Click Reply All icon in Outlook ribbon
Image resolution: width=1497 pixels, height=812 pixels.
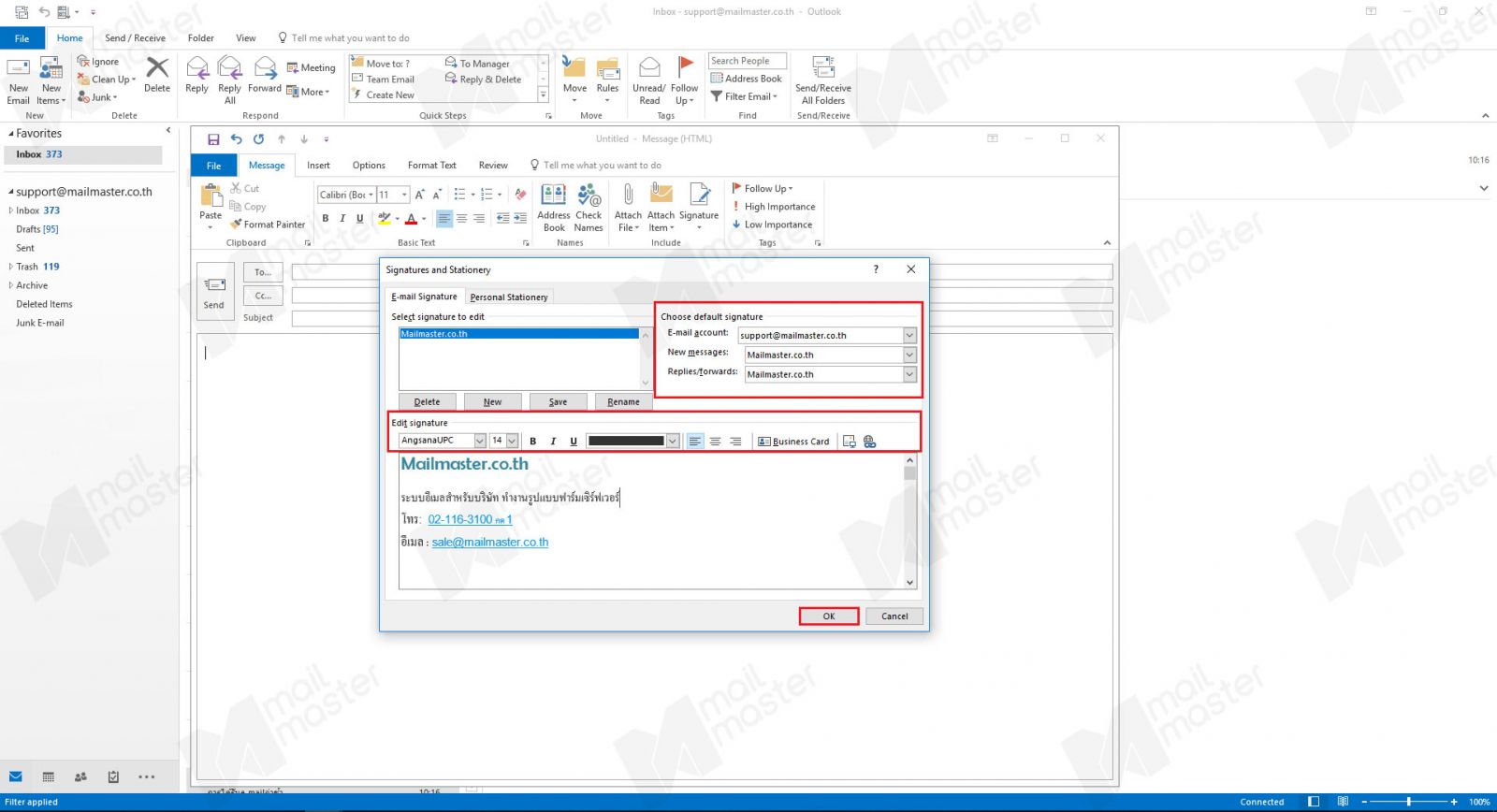[x=229, y=68]
